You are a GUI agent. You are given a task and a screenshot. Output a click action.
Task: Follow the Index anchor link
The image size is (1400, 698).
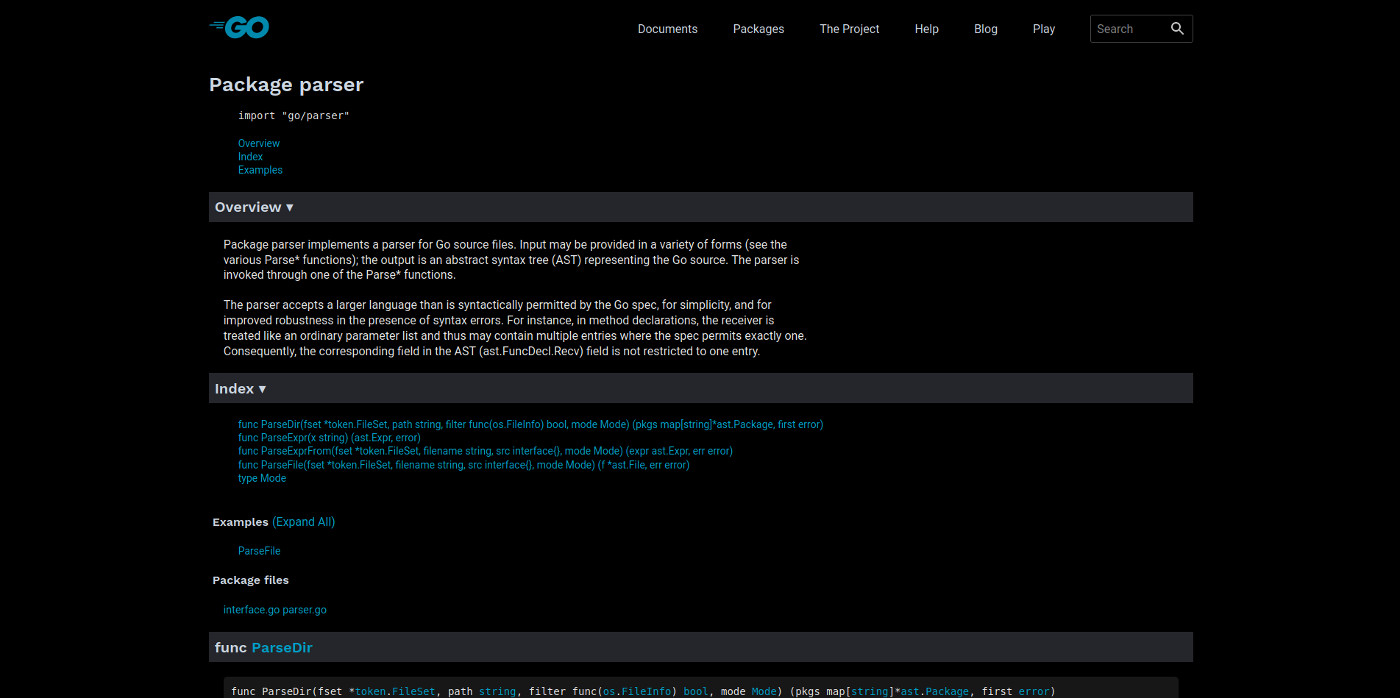(250, 156)
